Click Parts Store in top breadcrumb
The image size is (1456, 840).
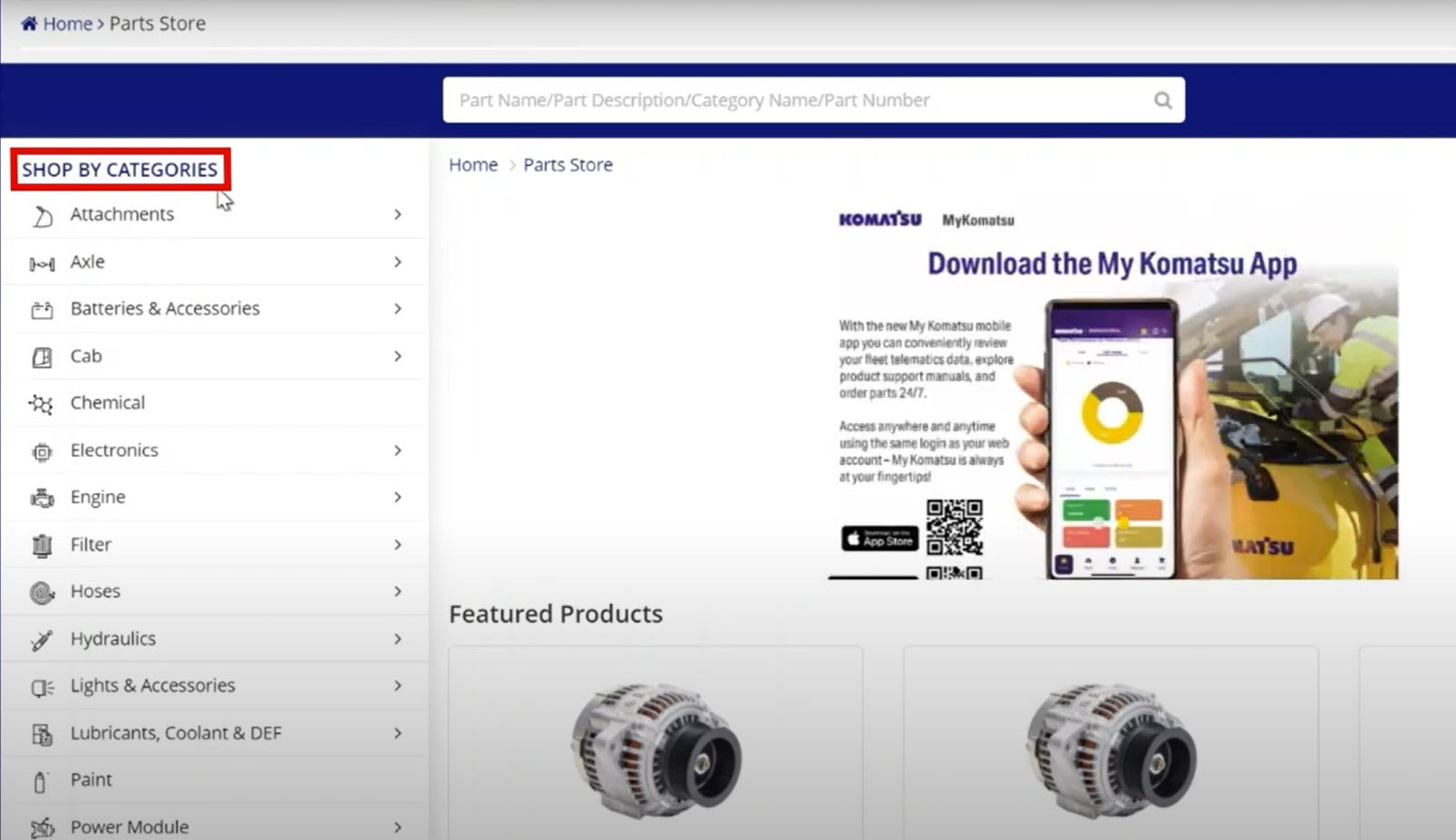click(x=158, y=24)
